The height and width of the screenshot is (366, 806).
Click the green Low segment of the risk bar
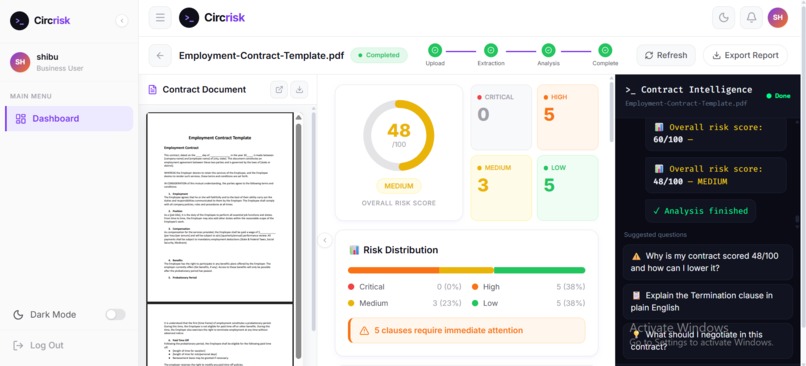click(x=540, y=270)
